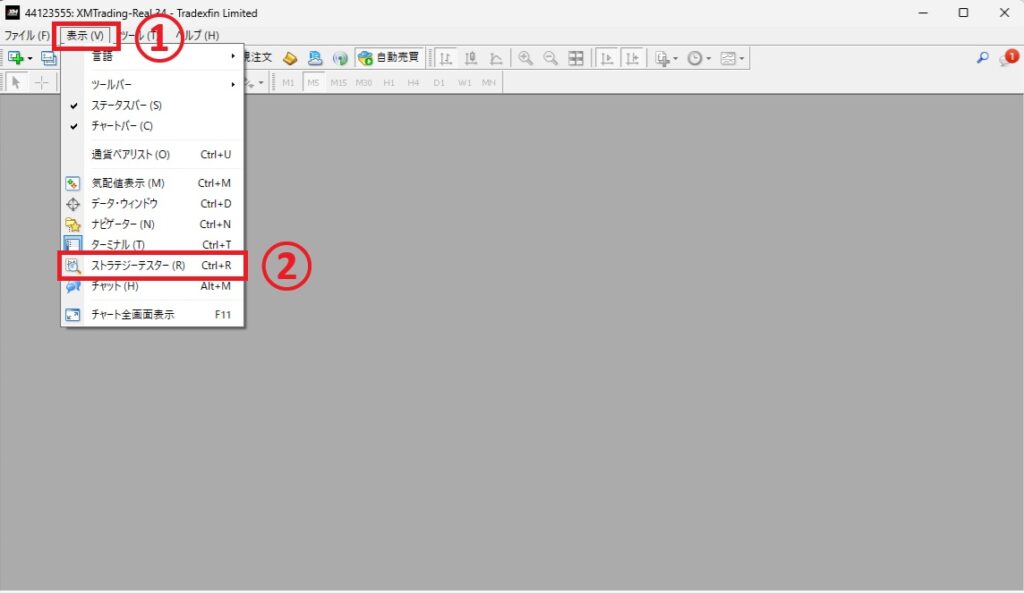Choose 通貨ペアリスト (O) menu item
This screenshot has width=1024, height=593.
tap(152, 155)
